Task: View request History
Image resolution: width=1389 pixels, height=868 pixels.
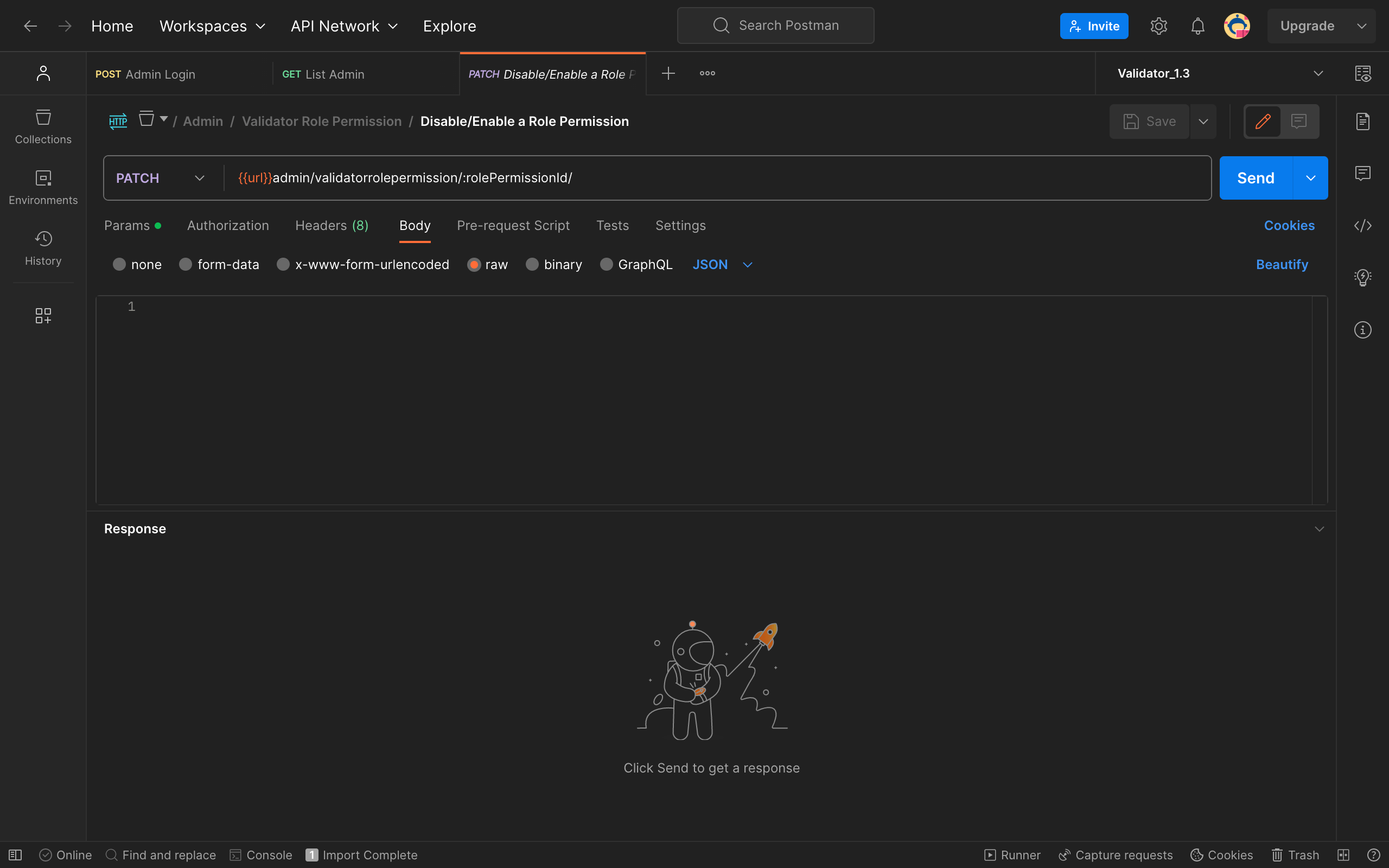Action: pos(43,248)
